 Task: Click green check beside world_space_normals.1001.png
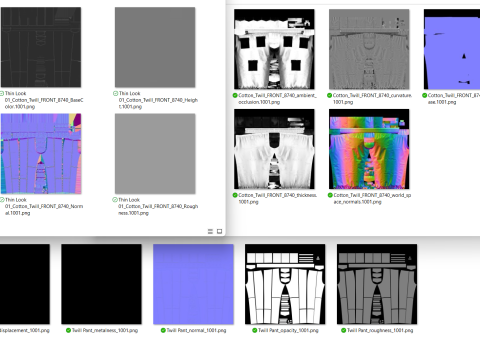coord(330,195)
